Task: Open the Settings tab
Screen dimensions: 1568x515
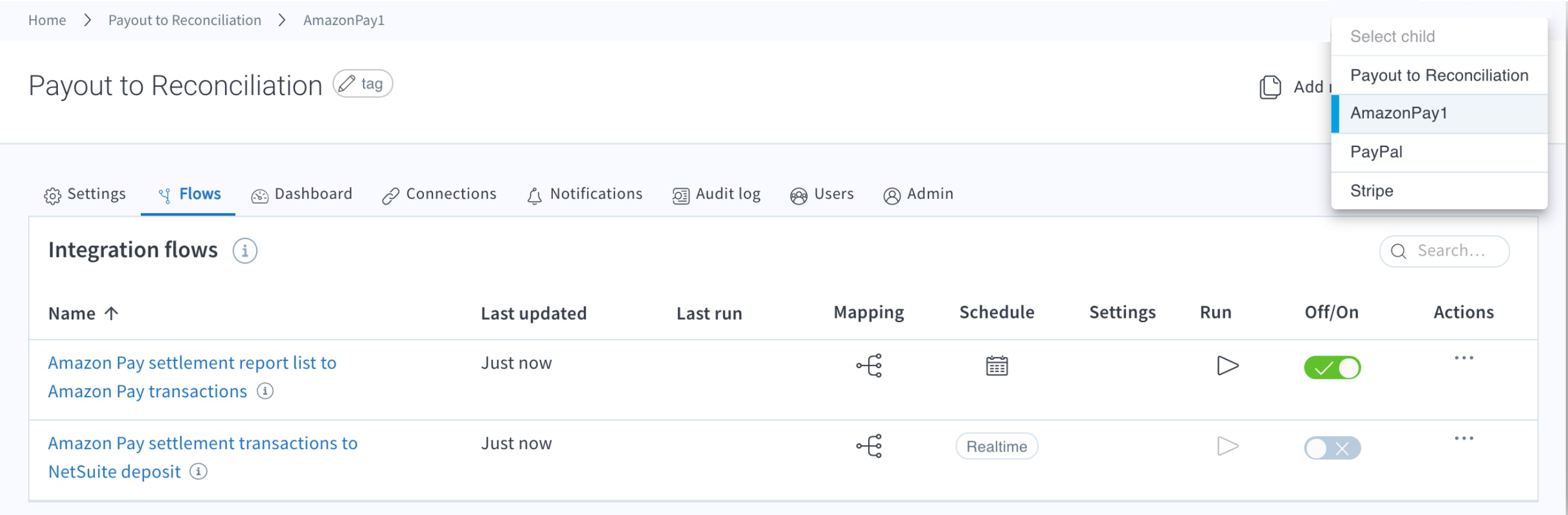Action: point(85,194)
